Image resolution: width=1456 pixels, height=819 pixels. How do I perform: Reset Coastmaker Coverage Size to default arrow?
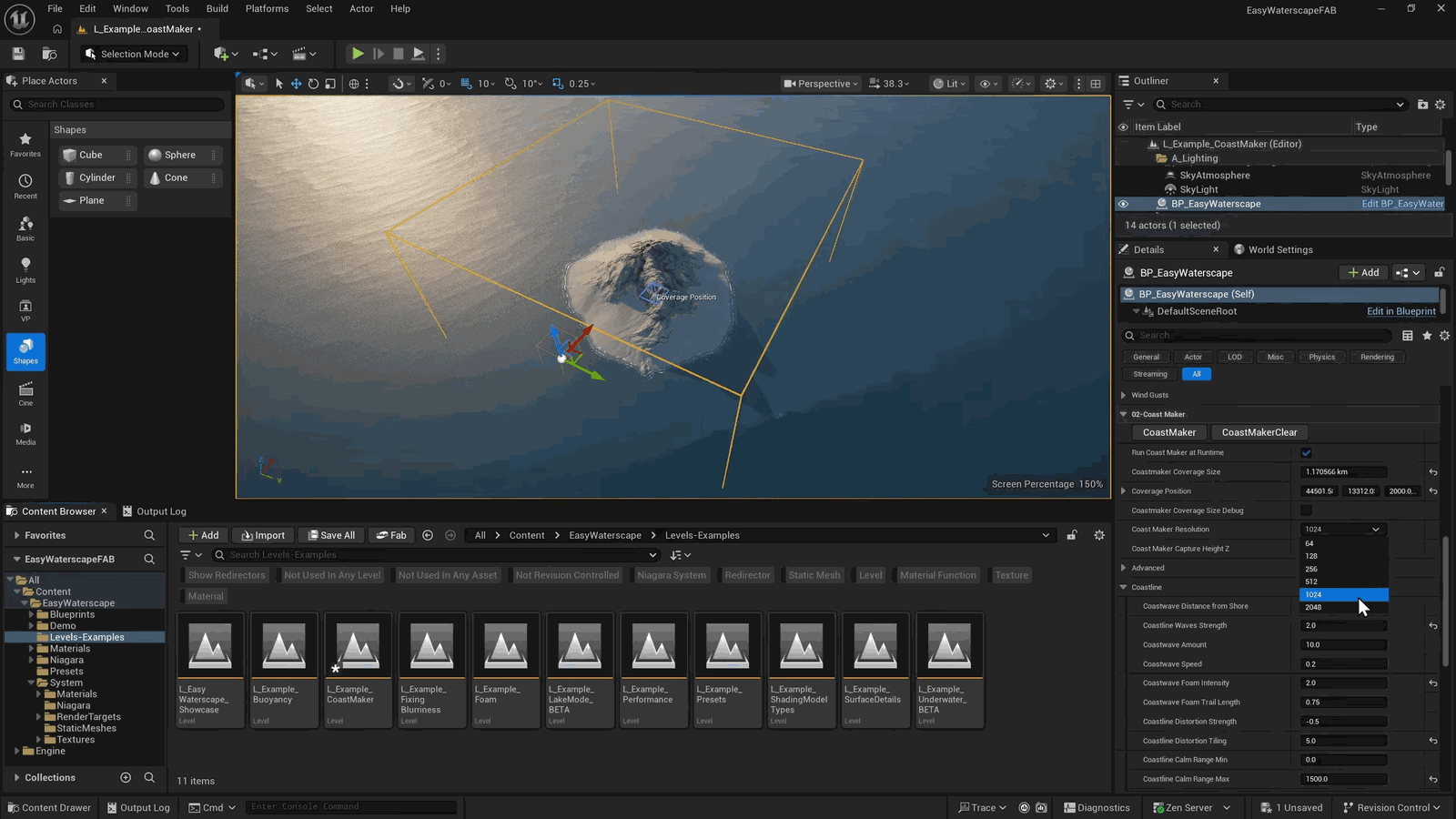1433,472
